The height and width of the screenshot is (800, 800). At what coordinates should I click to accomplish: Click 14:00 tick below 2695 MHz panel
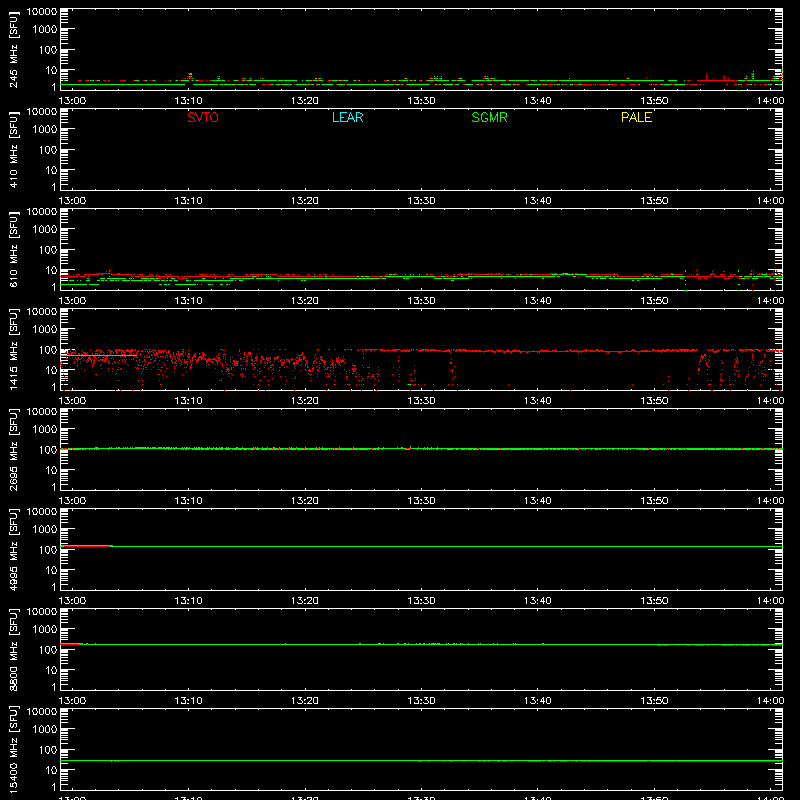(x=770, y=501)
